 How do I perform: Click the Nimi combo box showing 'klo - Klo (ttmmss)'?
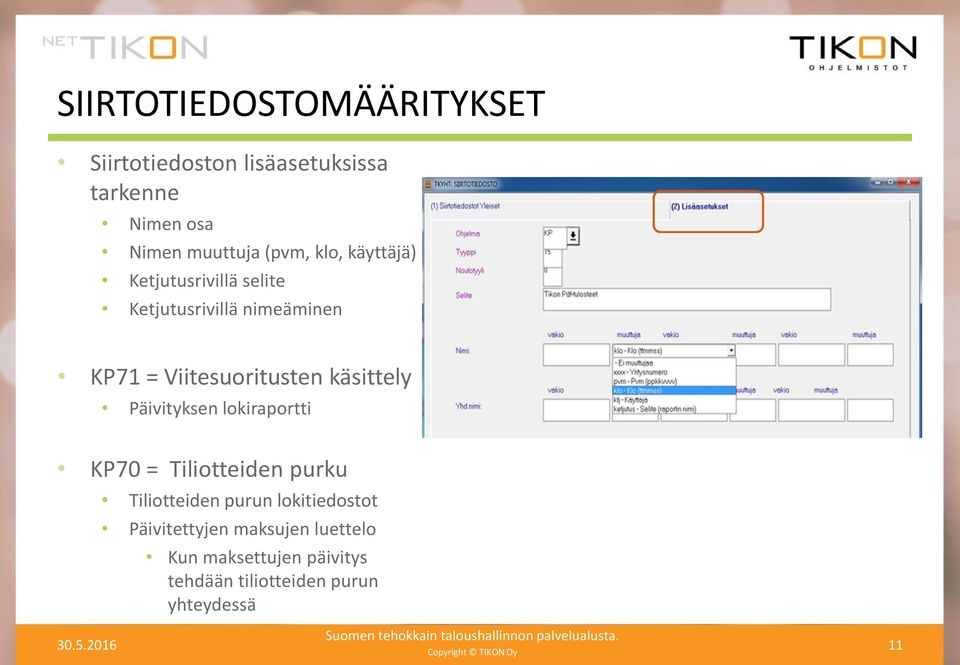(x=673, y=351)
